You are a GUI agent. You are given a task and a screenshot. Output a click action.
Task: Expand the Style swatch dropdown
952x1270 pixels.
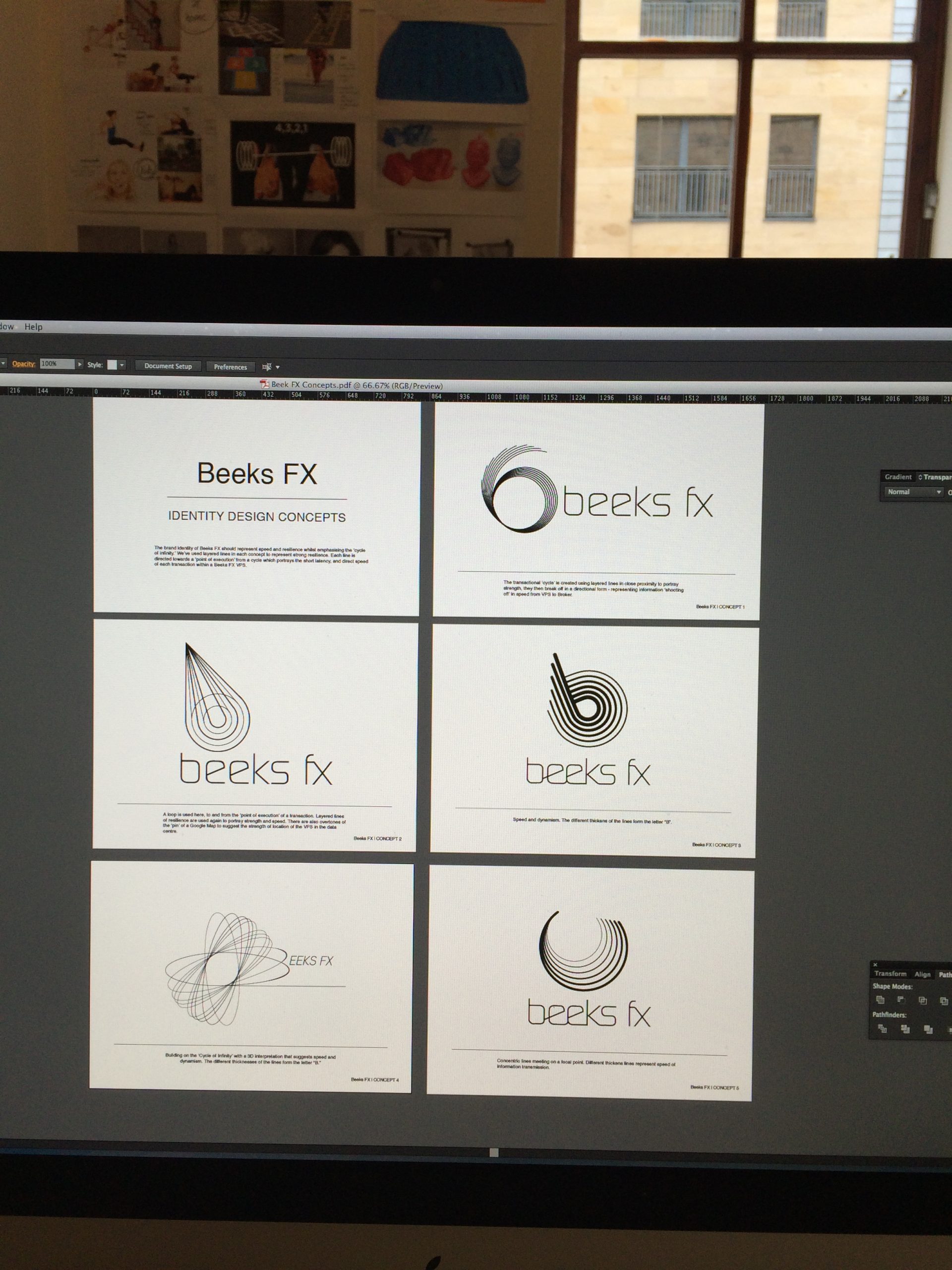(121, 365)
